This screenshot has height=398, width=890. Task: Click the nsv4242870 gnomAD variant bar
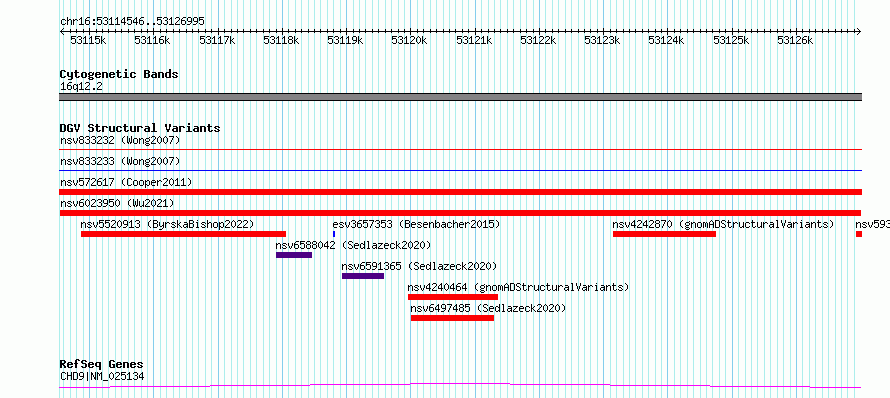pos(664,234)
